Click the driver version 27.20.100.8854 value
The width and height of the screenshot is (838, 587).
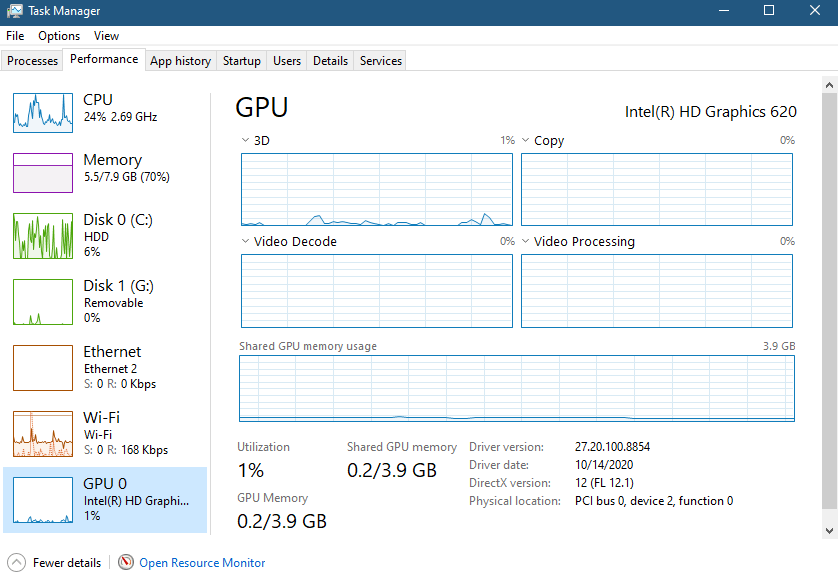pos(612,447)
